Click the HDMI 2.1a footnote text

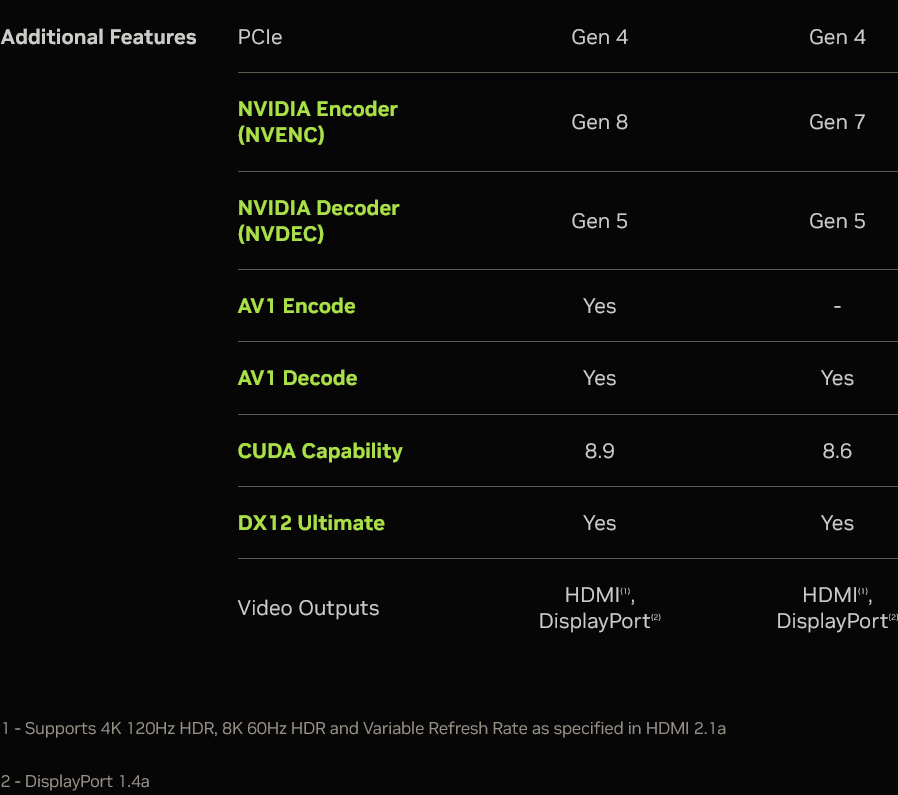pos(364,728)
